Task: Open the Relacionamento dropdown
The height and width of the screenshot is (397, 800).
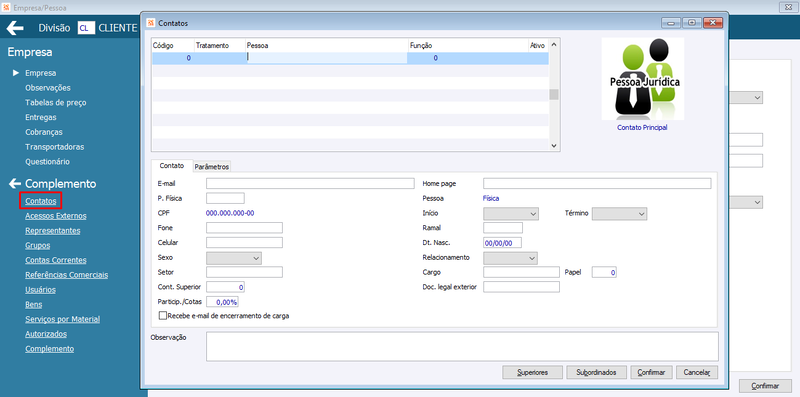Action: [510, 258]
